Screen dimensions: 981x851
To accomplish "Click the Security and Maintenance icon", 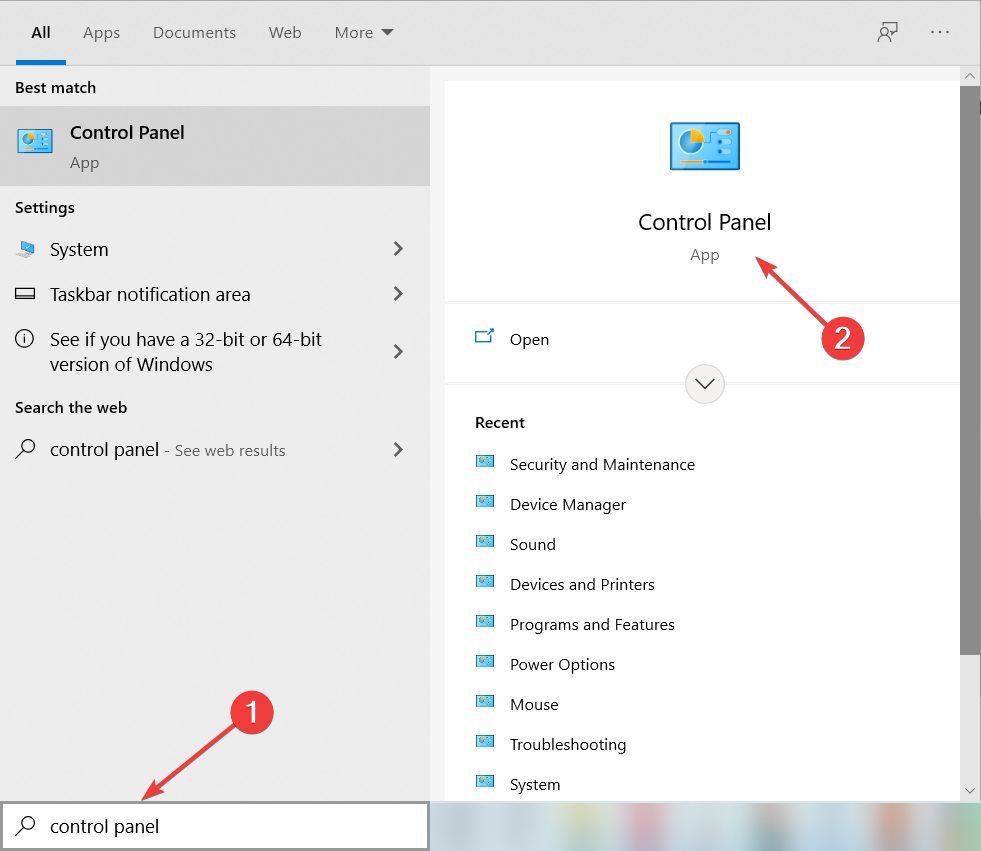I will [x=485, y=462].
